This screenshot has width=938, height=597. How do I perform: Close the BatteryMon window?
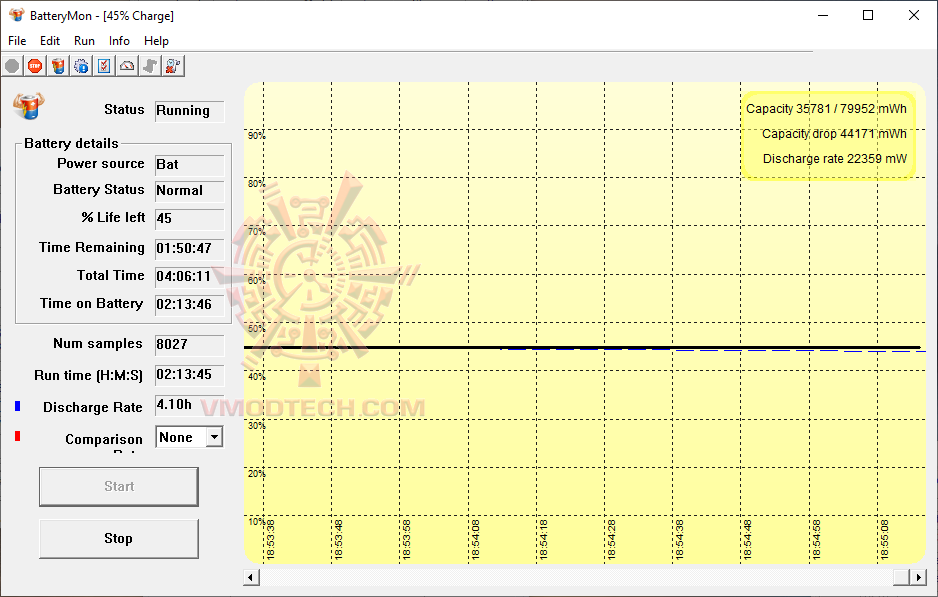pyautogui.click(x=913, y=16)
